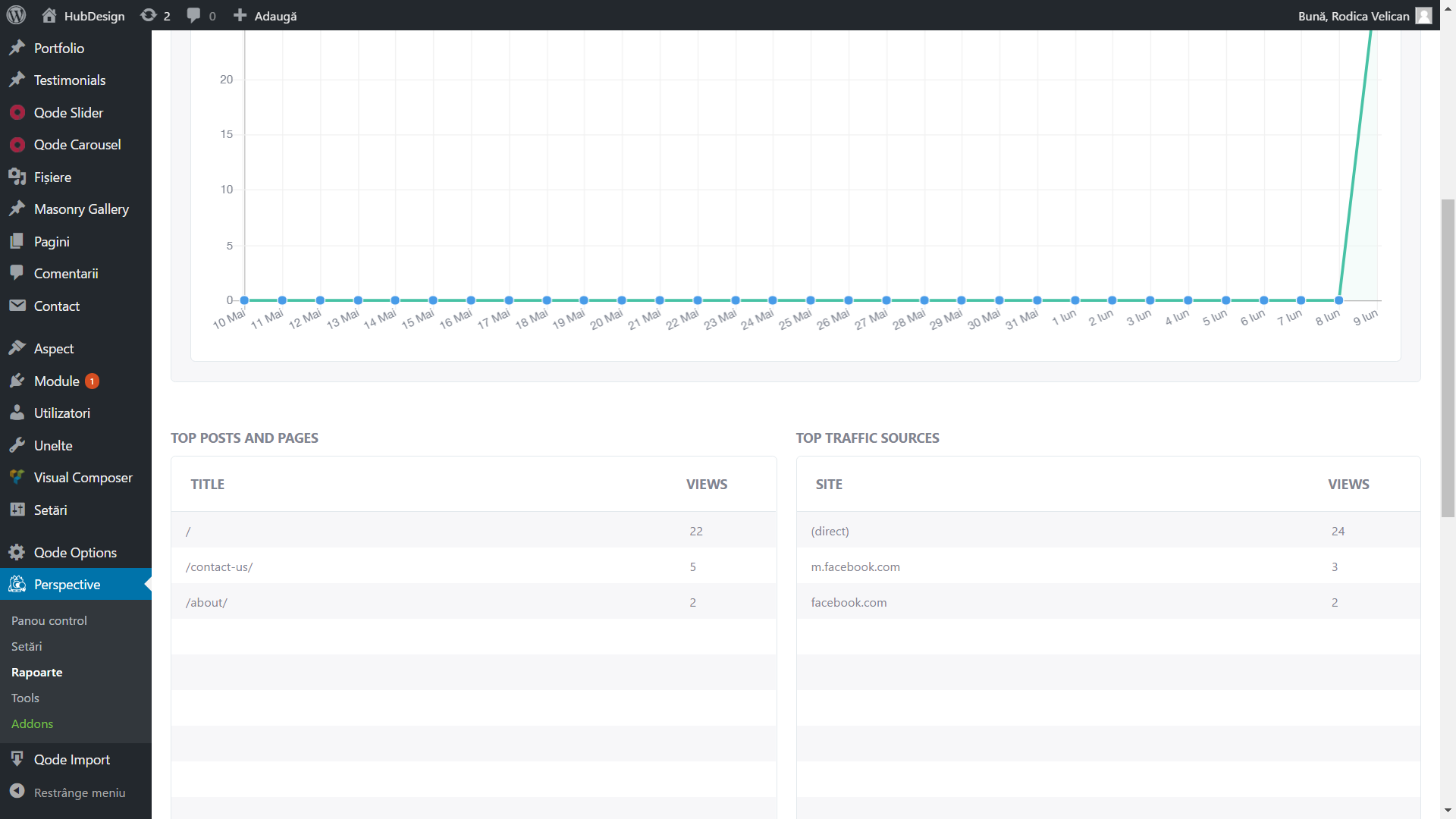Click the Qode Slider red icon
Viewport: 1456px width, 819px height.
17,112
